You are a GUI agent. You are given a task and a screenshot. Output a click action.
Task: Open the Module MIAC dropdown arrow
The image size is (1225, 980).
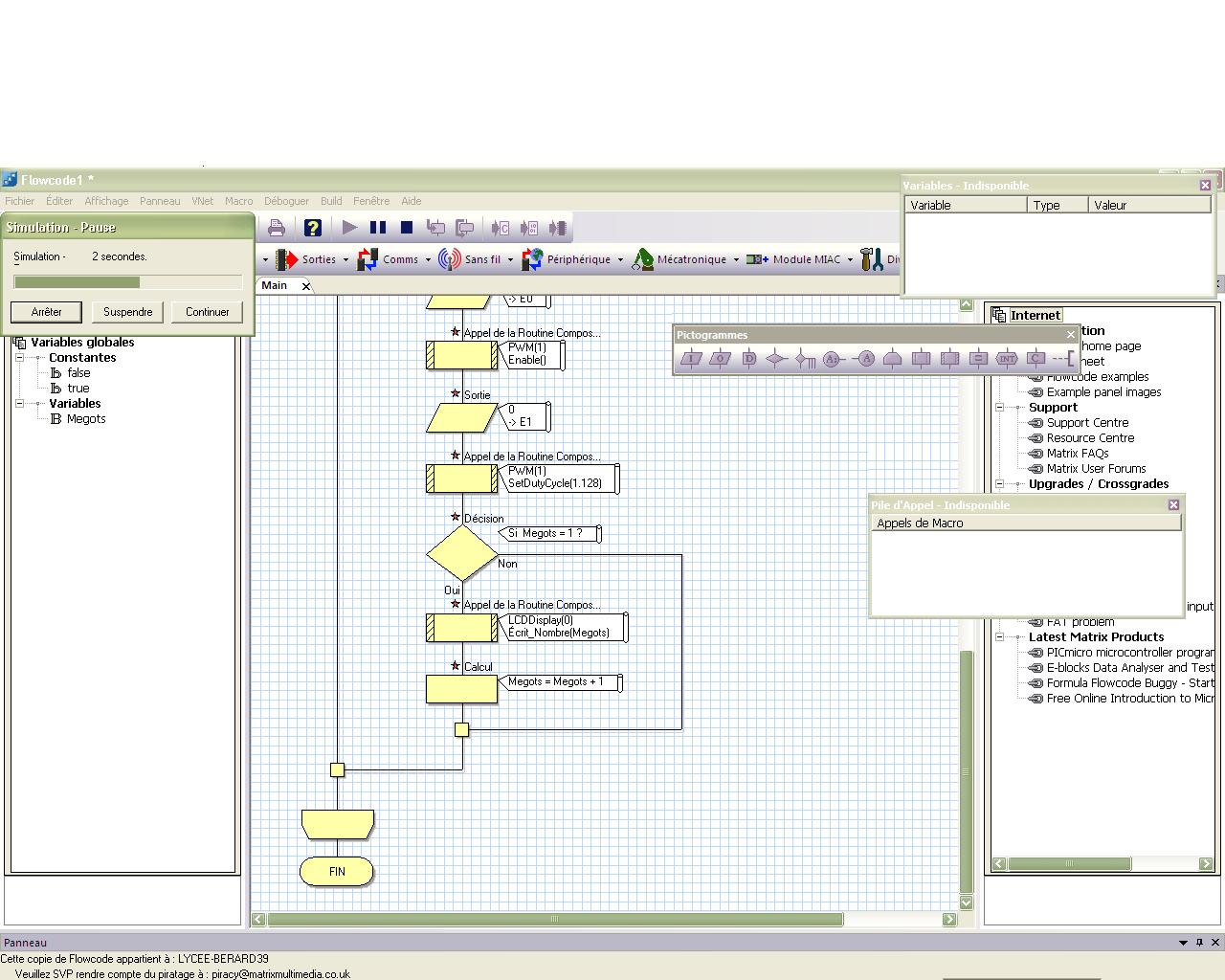click(850, 259)
